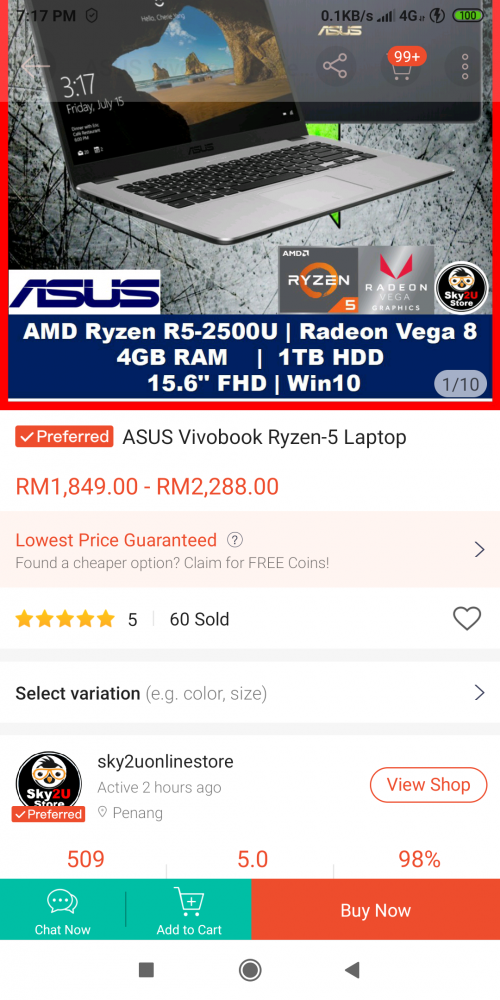500x1000 pixels.
Task: Tap the share icon
Action: [334, 66]
